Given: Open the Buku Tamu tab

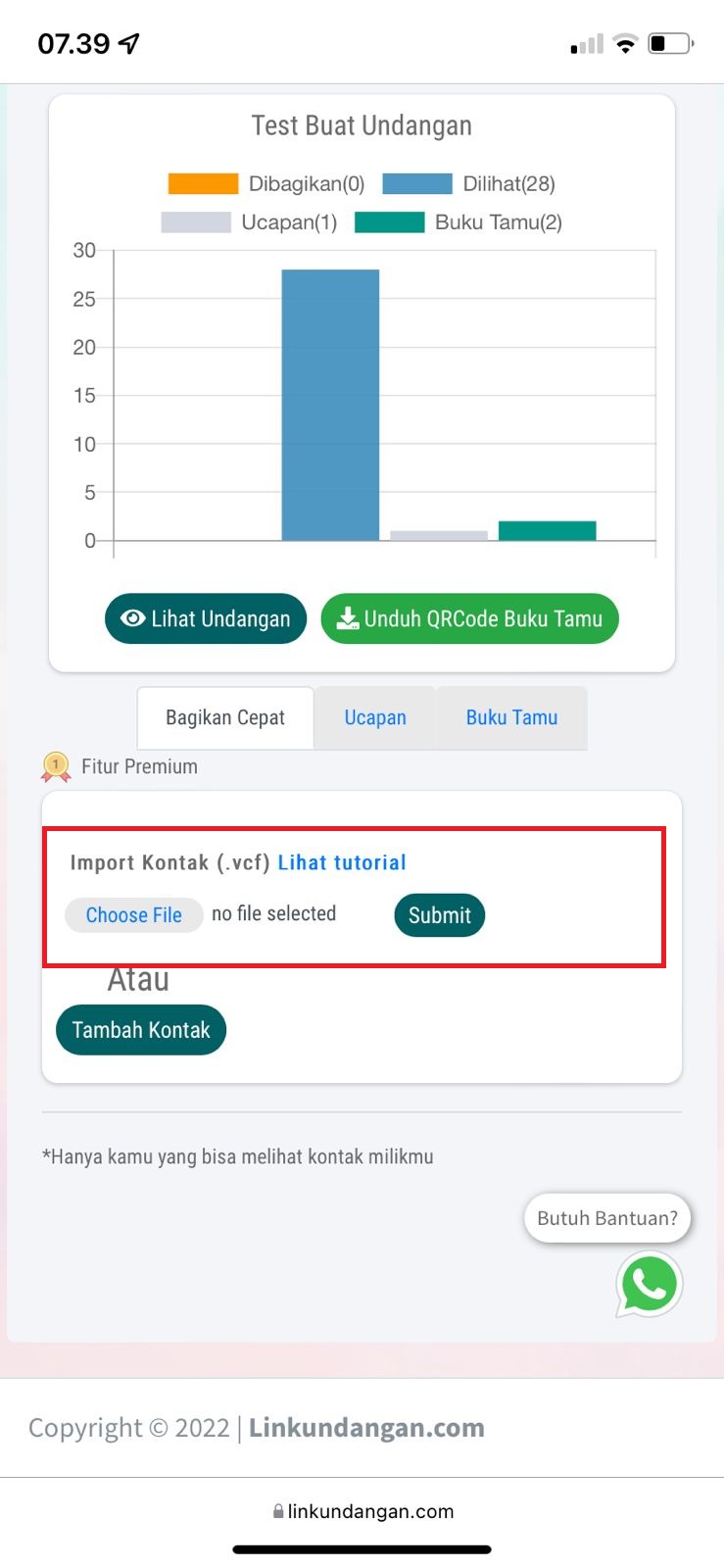Looking at the screenshot, I should point(511,718).
